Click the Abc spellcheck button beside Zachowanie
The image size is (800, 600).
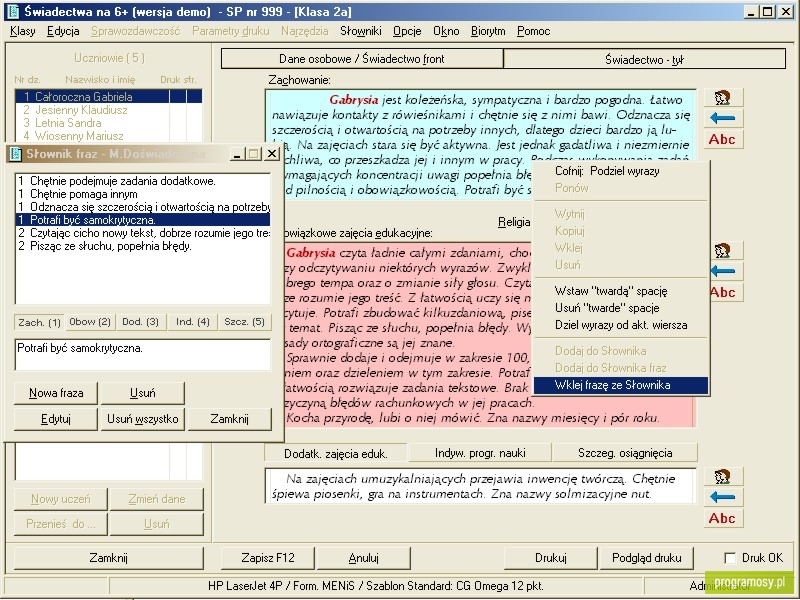pos(723,139)
